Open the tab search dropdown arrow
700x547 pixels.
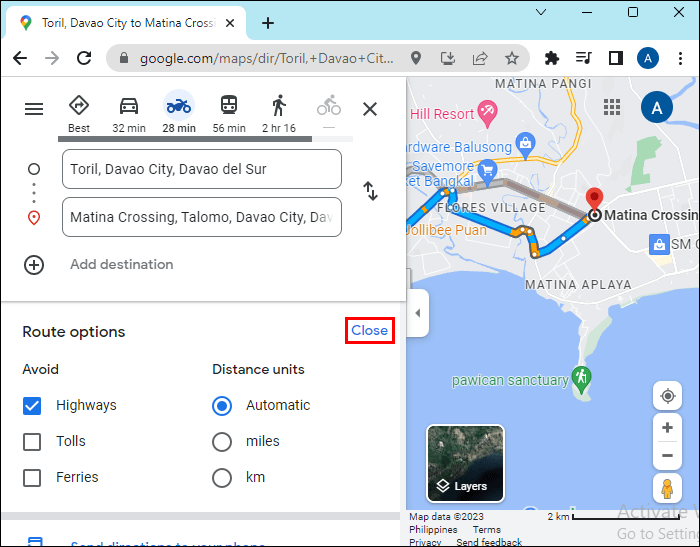(541, 12)
